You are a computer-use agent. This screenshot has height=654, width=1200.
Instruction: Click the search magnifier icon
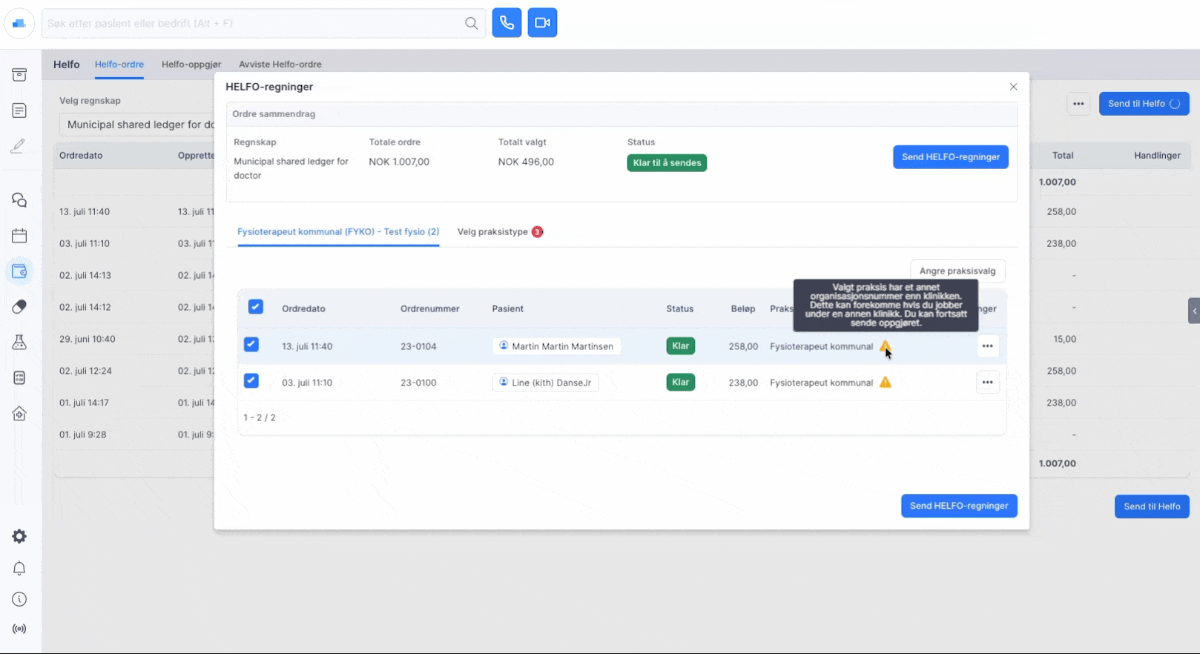[x=471, y=23]
